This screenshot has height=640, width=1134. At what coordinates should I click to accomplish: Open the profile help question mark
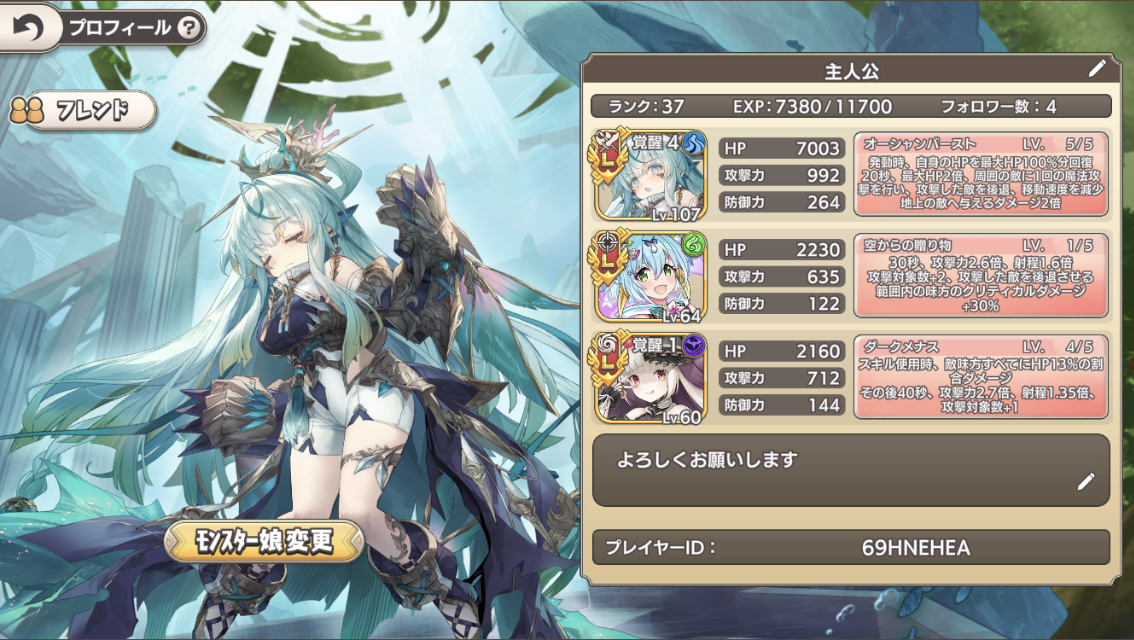[189, 27]
